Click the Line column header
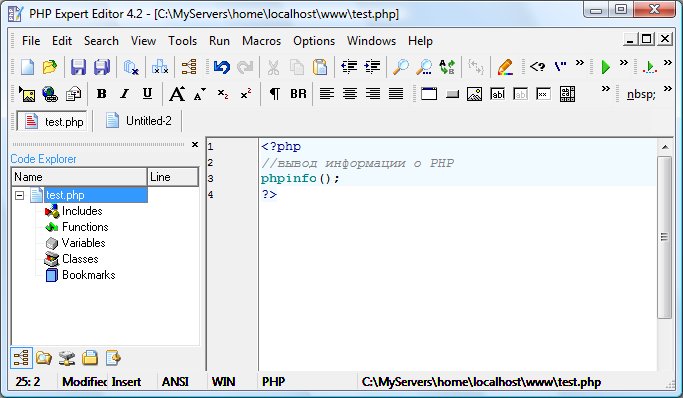 [172, 177]
